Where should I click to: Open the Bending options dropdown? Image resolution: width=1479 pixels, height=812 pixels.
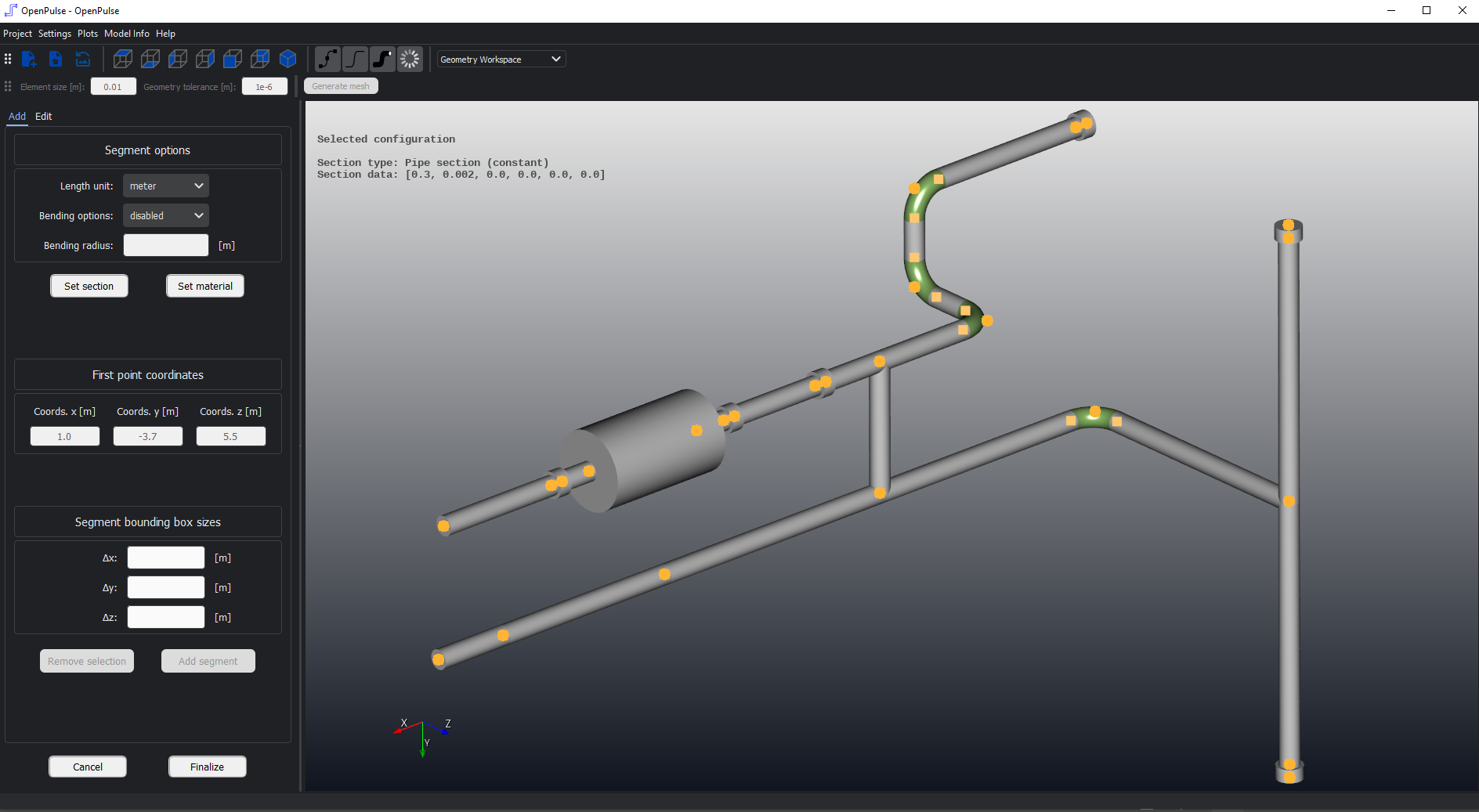[165, 215]
